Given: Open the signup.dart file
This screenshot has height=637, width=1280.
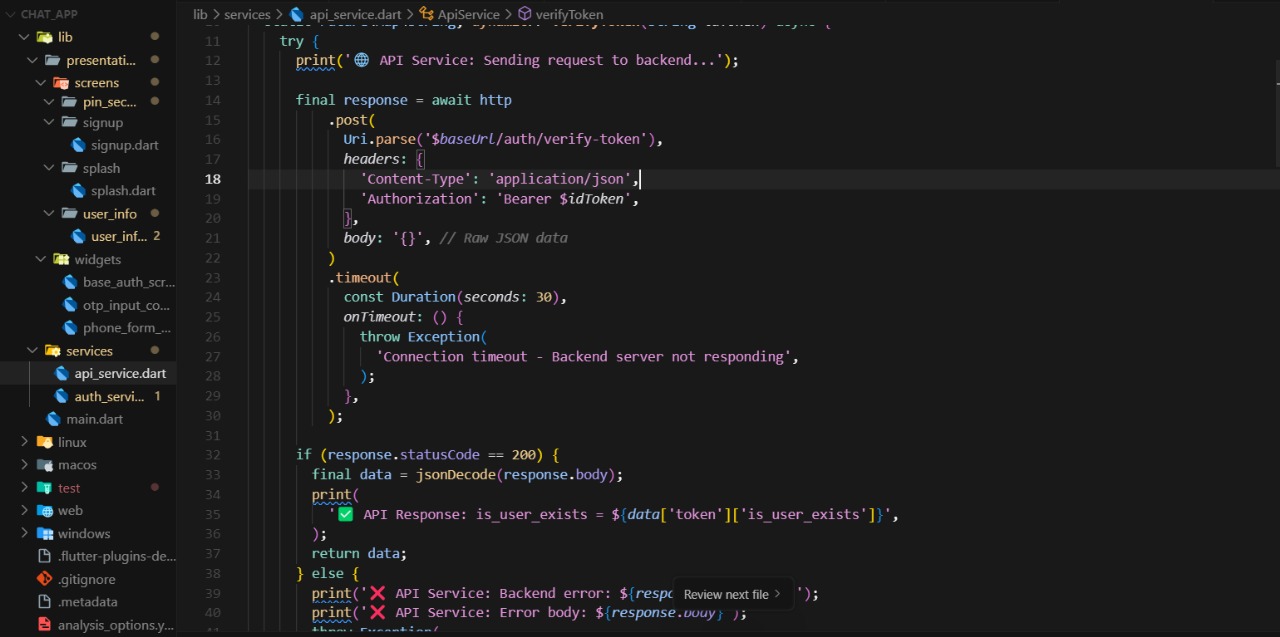Looking at the screenshot, I should (x=124, y=145).
